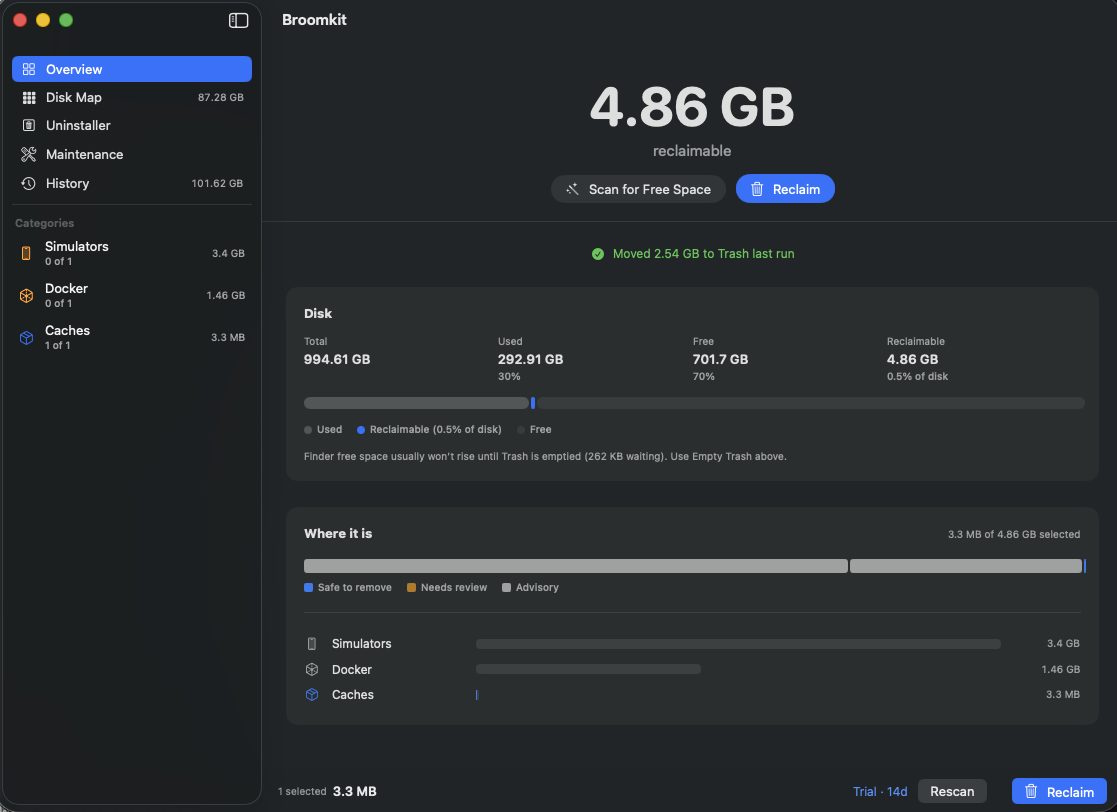Click the Total 994.61 GB value
This screenshot has width=1117, height=812.
pyautogui.click(x=337, y=360)
